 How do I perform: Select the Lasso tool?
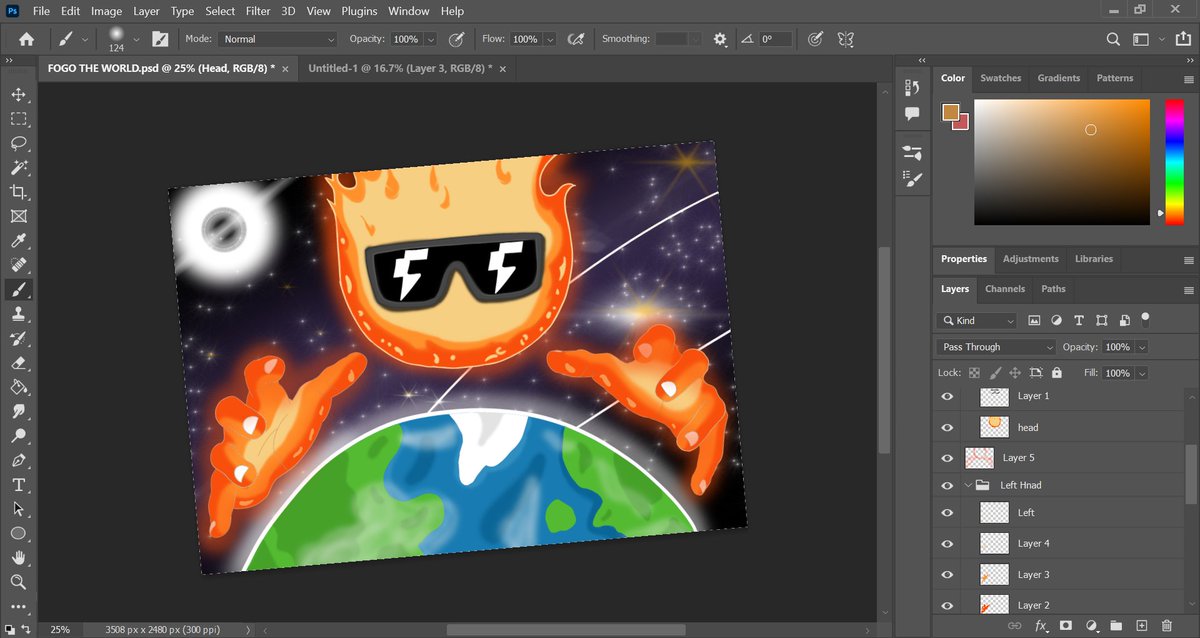coord(18,144)
